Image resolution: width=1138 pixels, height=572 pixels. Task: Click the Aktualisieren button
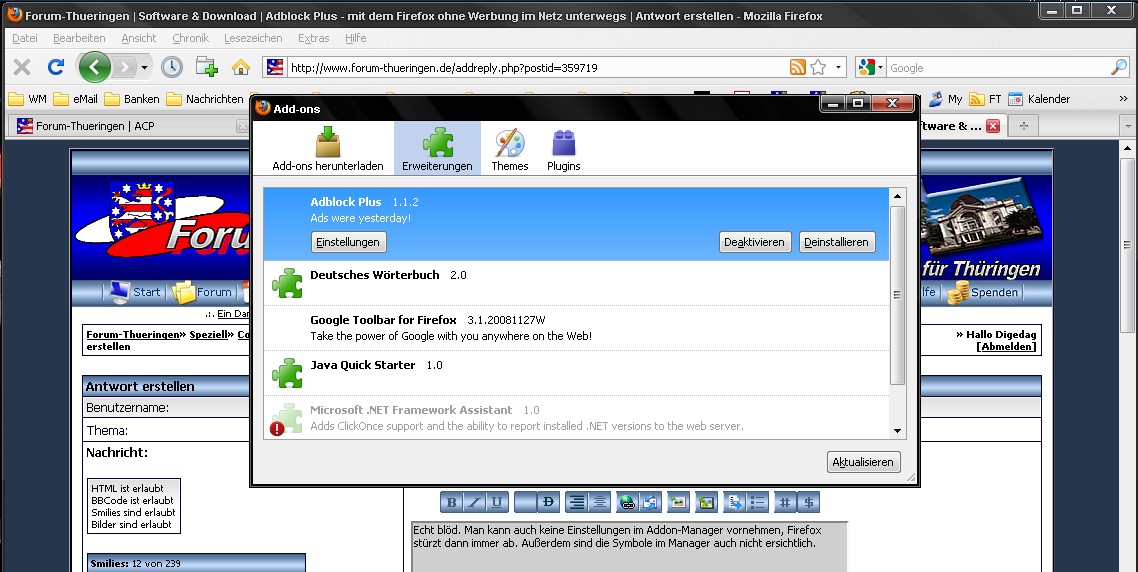pyautogui.click(x=863, y=462)
